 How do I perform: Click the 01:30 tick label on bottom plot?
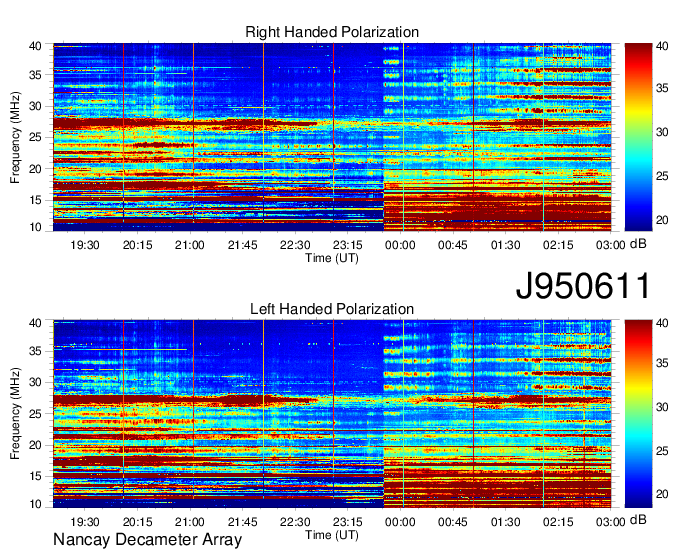[x=505, y=522]
